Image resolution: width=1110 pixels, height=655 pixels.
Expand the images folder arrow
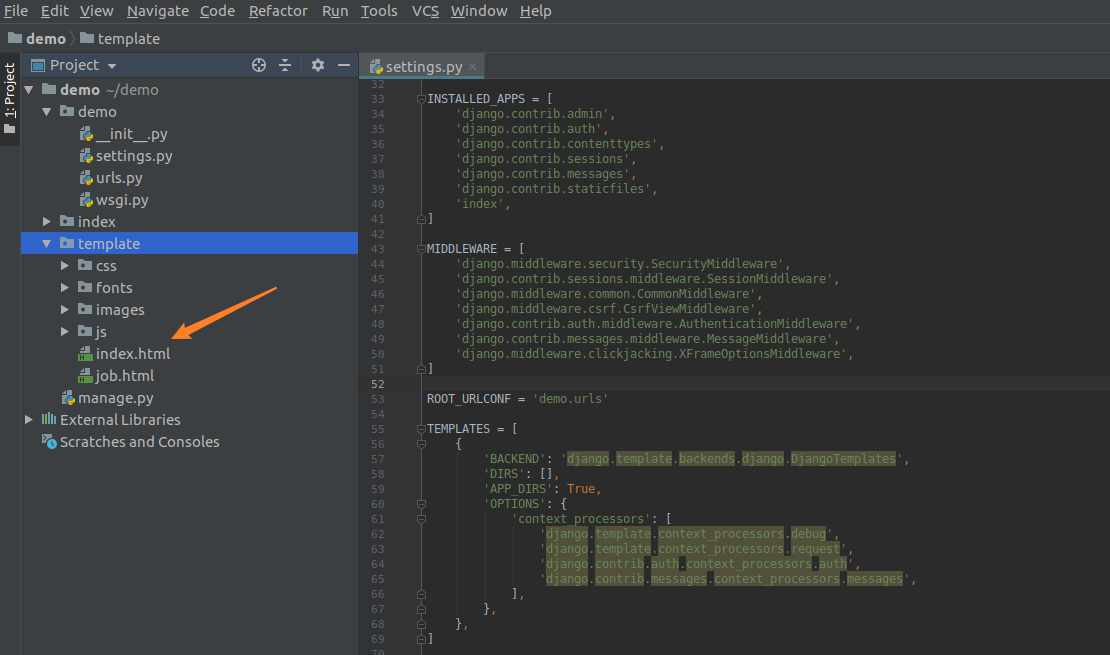[64, 309]
